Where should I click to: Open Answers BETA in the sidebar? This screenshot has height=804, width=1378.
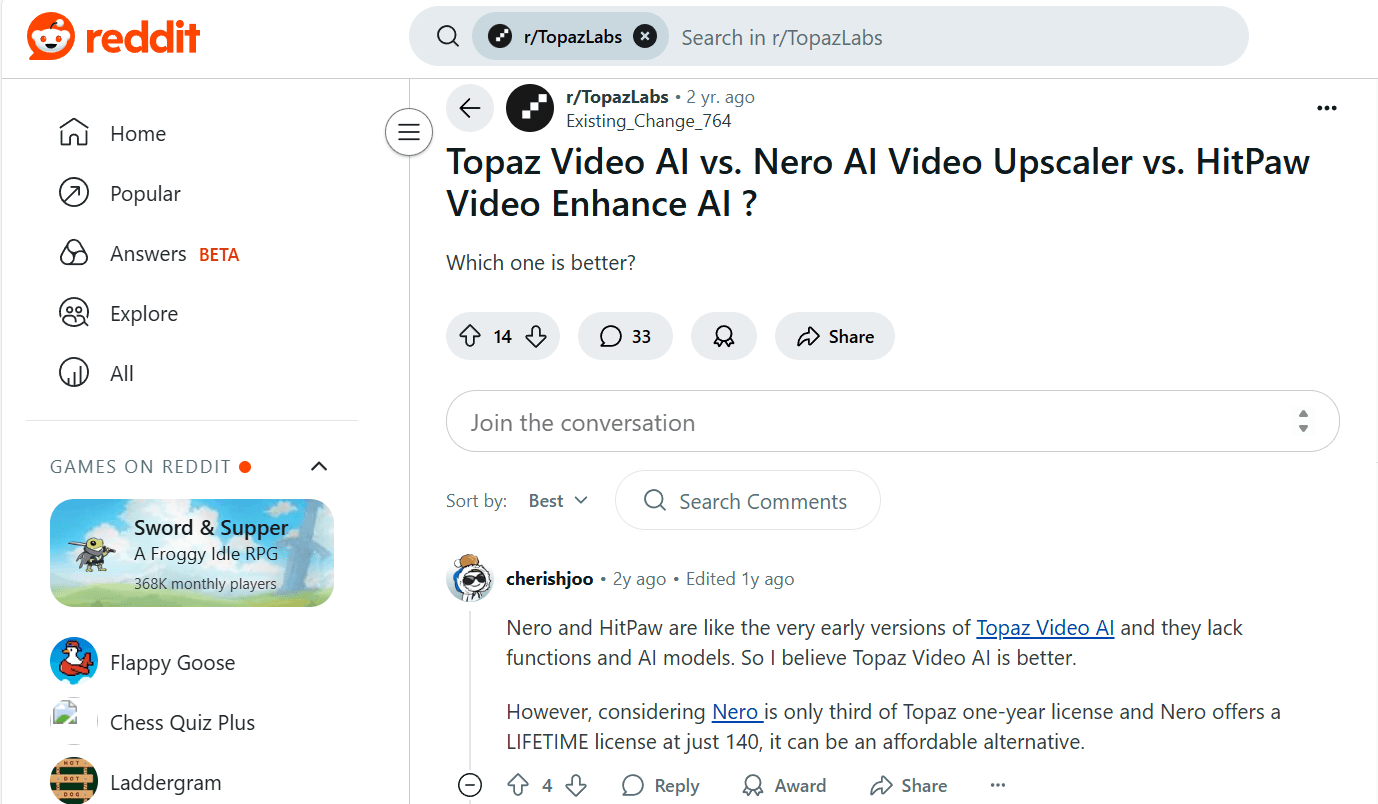[x=148, y=254]
